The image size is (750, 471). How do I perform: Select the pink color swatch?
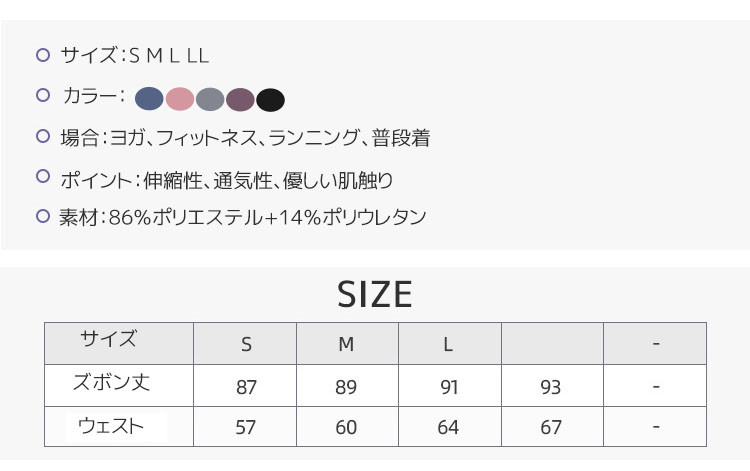(x=179, y=99)
